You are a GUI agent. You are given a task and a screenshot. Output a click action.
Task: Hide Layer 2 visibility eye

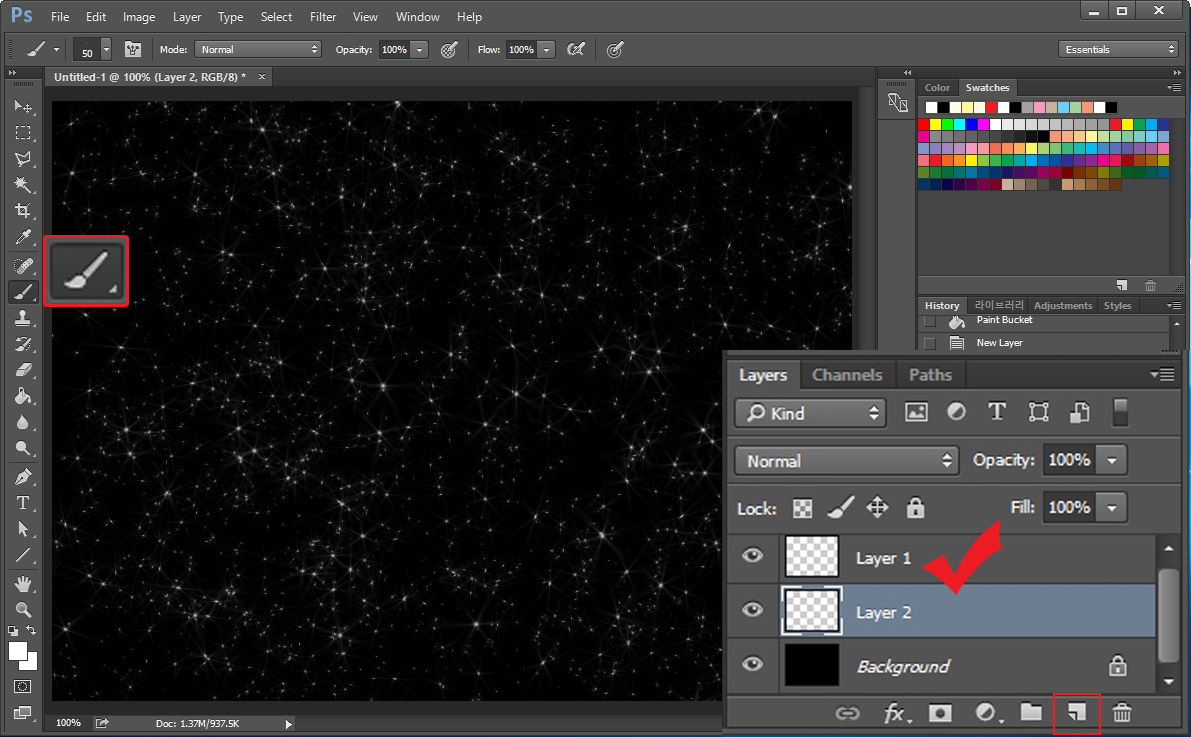[x=752, y=609]
